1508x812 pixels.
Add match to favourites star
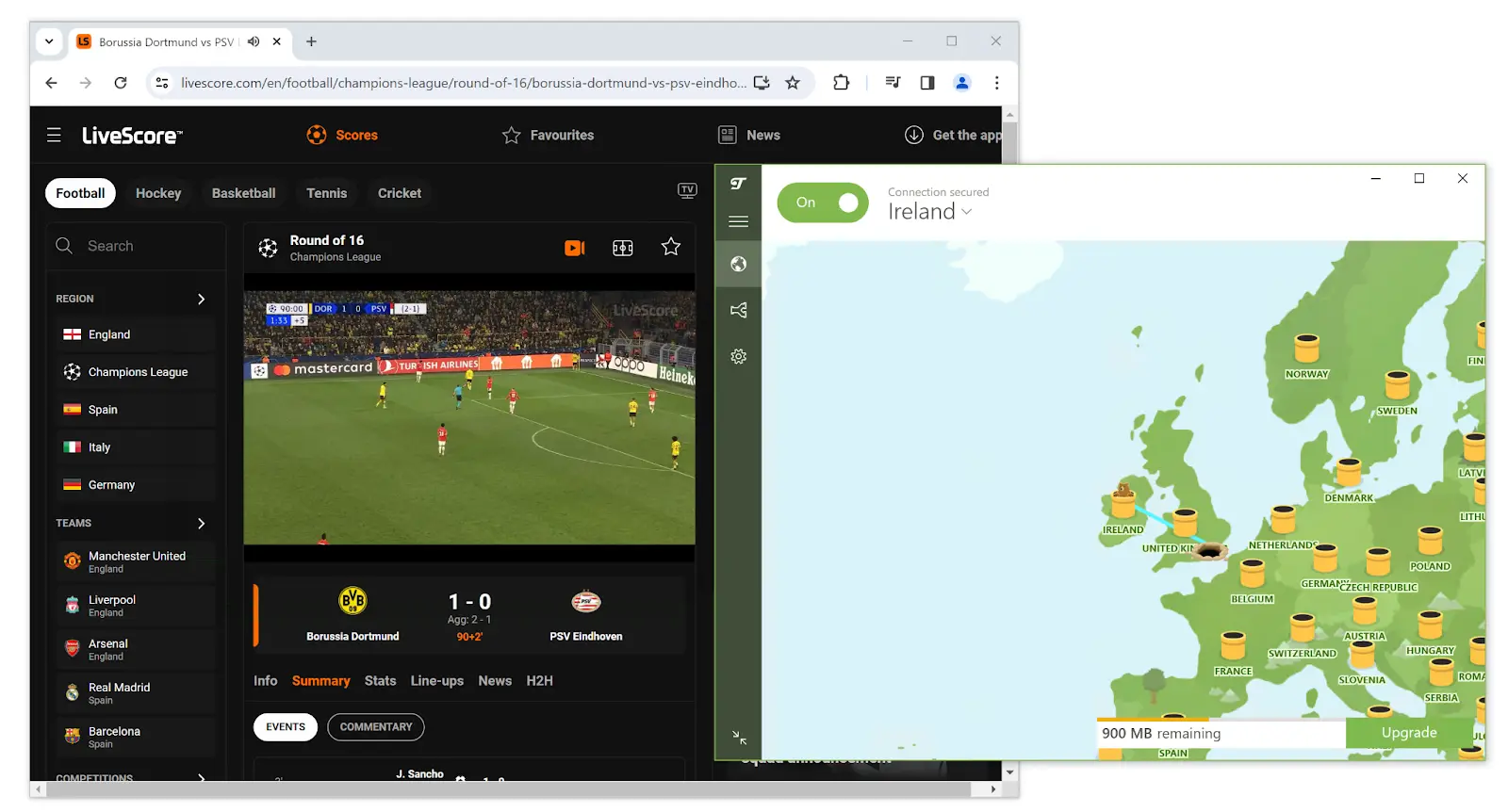(x=671, y=247)
